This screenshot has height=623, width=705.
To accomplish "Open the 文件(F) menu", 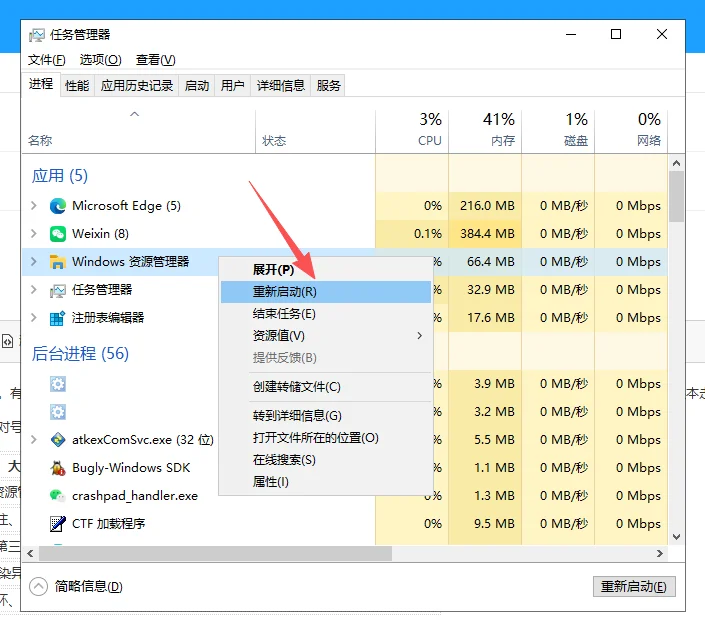I will (47, 60).
